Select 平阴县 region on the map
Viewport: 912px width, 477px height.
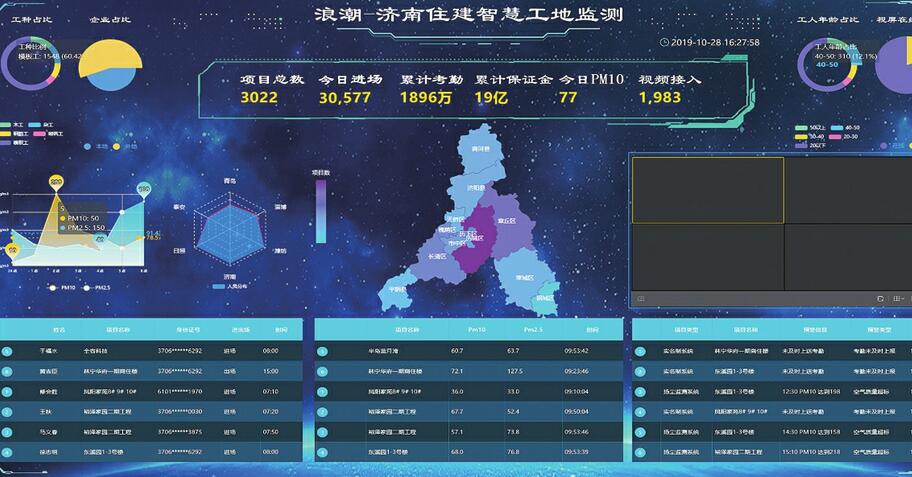click(x=397, y=290)
